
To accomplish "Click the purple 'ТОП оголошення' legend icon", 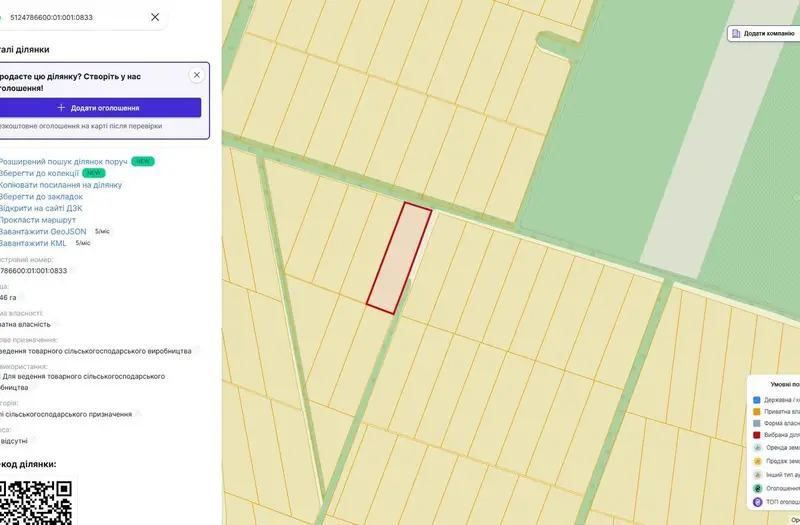I will [x=758, y=502].
